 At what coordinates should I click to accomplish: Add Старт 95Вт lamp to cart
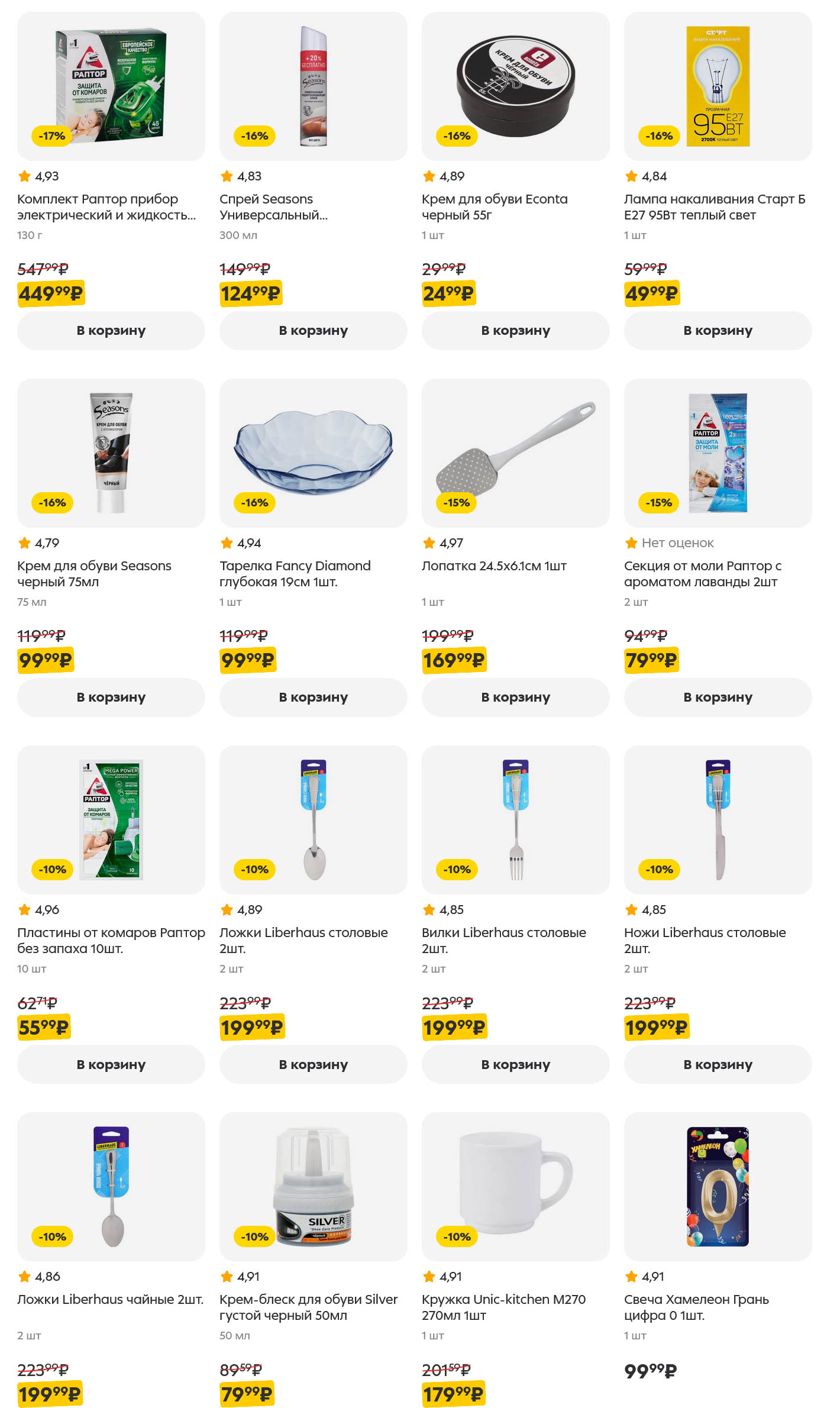tap(718, 331)
